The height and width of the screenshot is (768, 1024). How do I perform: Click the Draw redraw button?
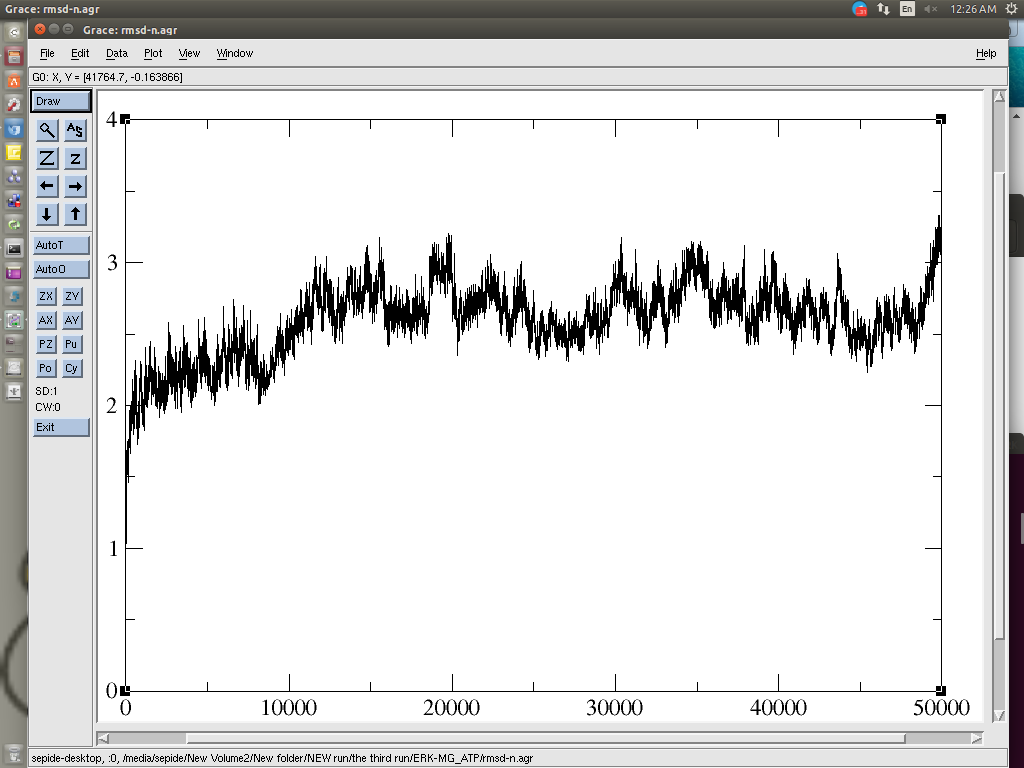(61, 101)
